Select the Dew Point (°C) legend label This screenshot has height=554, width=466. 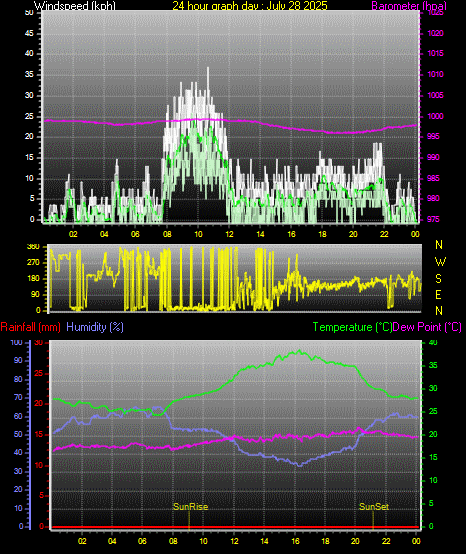pyautogui.click(x=427, y=327)
